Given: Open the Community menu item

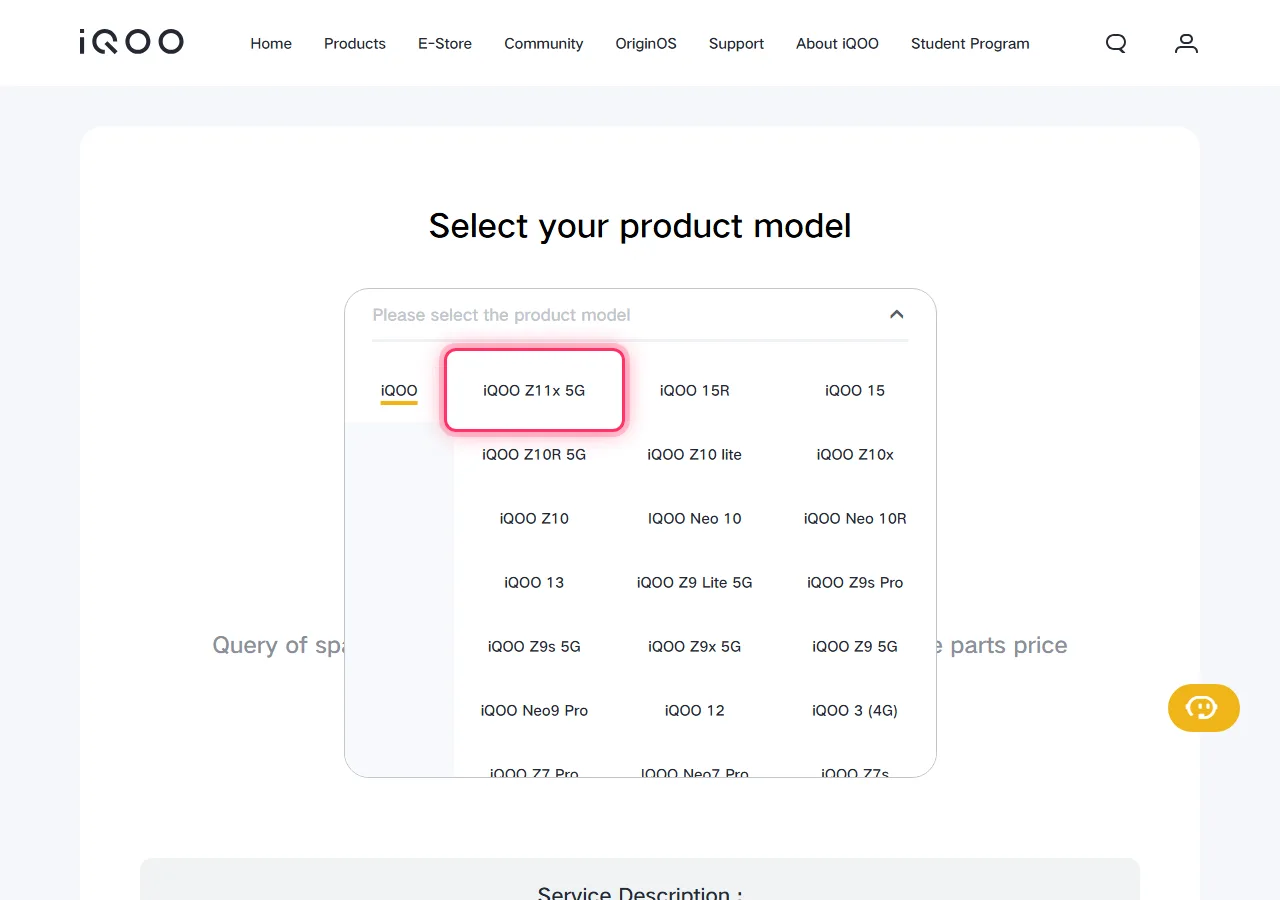Looking at the screenshot, I should [x=544, y=43].
